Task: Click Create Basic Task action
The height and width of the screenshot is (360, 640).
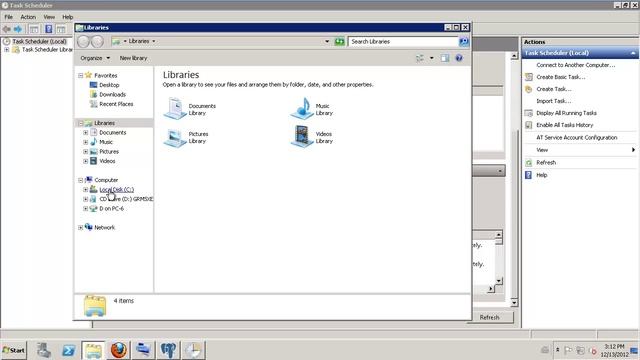Action: (x=560, y=77)
